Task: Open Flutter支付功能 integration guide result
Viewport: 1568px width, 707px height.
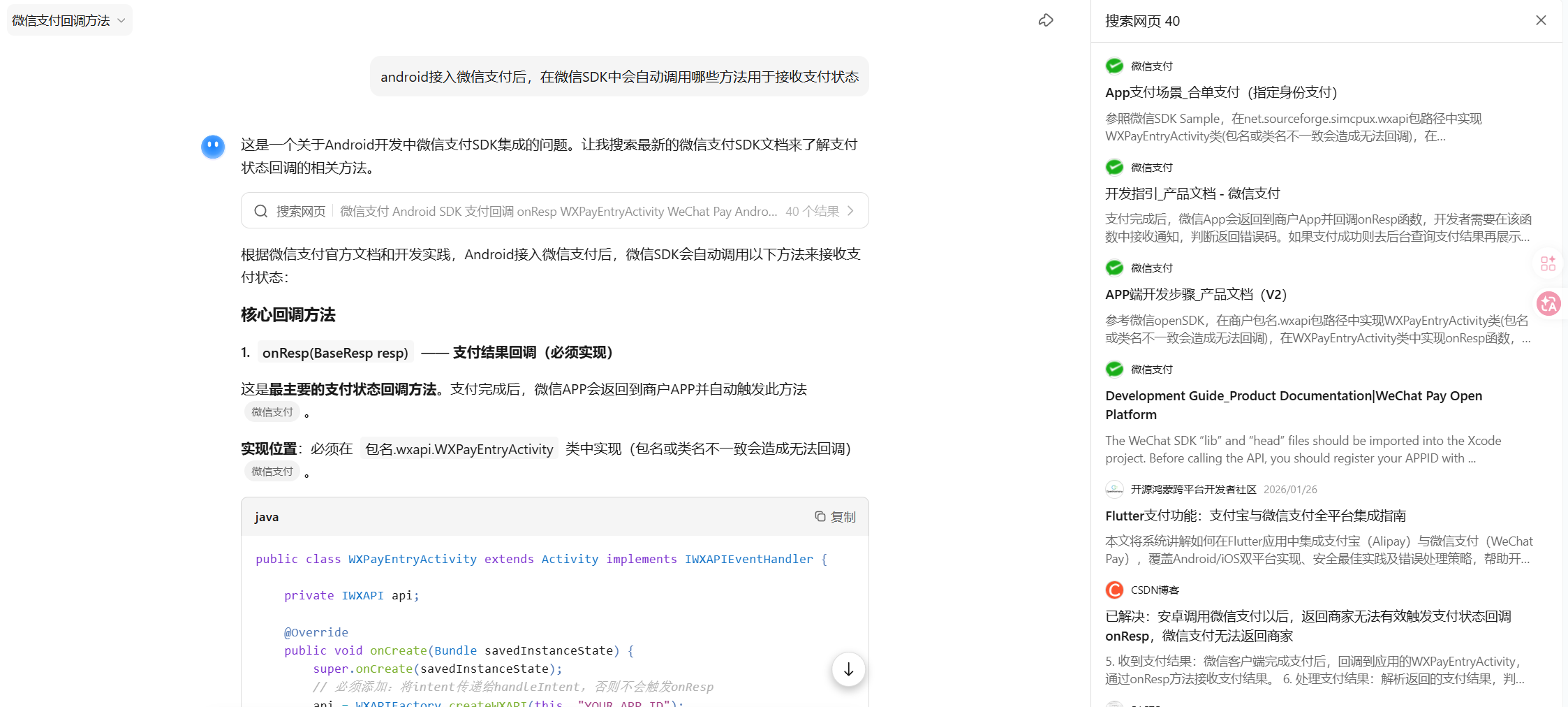Action: point(1255,516)
